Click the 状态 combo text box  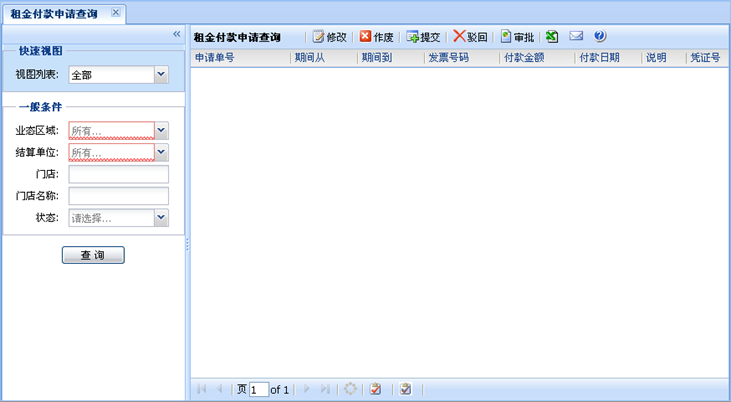pyautogui.click(x=111, y=218)
